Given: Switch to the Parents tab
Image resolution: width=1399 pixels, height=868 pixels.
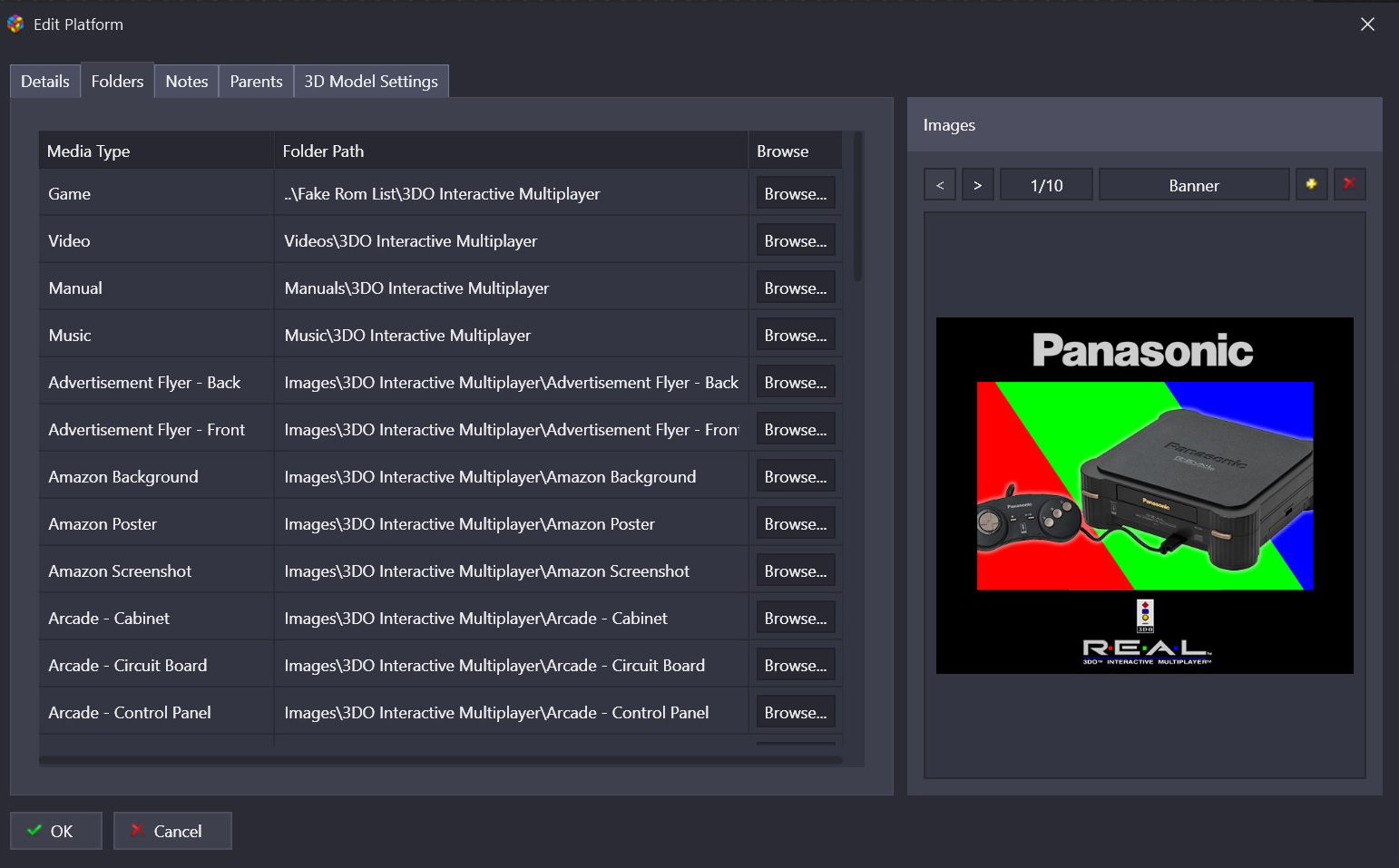Looking at the screenshot, I should point(257,81).
